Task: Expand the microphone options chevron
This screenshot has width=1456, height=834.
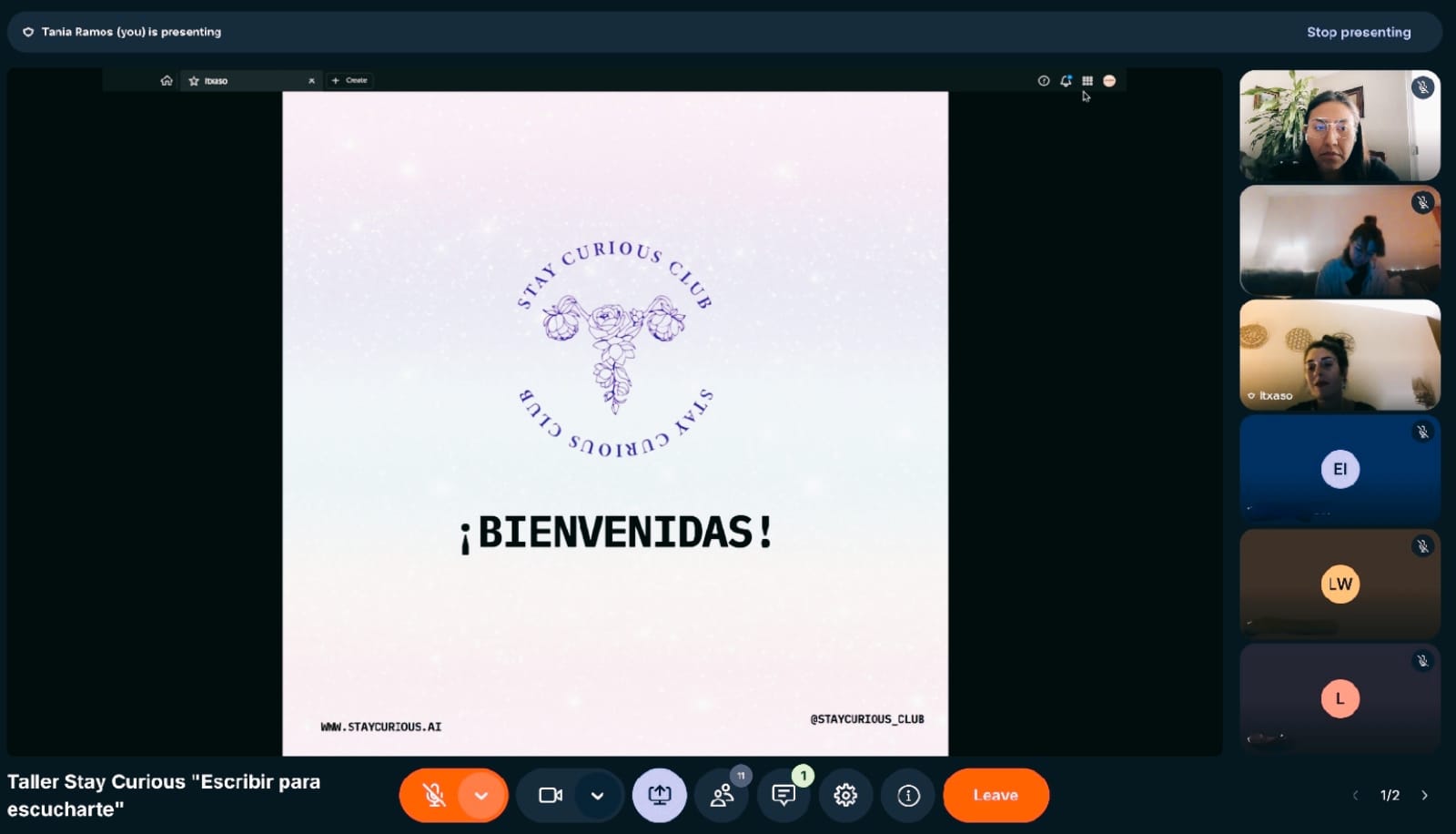Action: coord(481,796)
